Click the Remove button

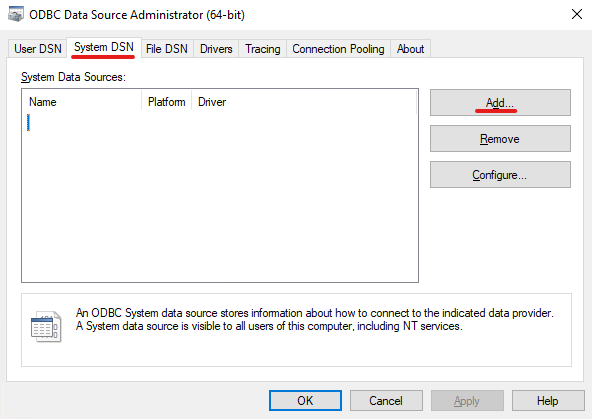pos(500,139)
